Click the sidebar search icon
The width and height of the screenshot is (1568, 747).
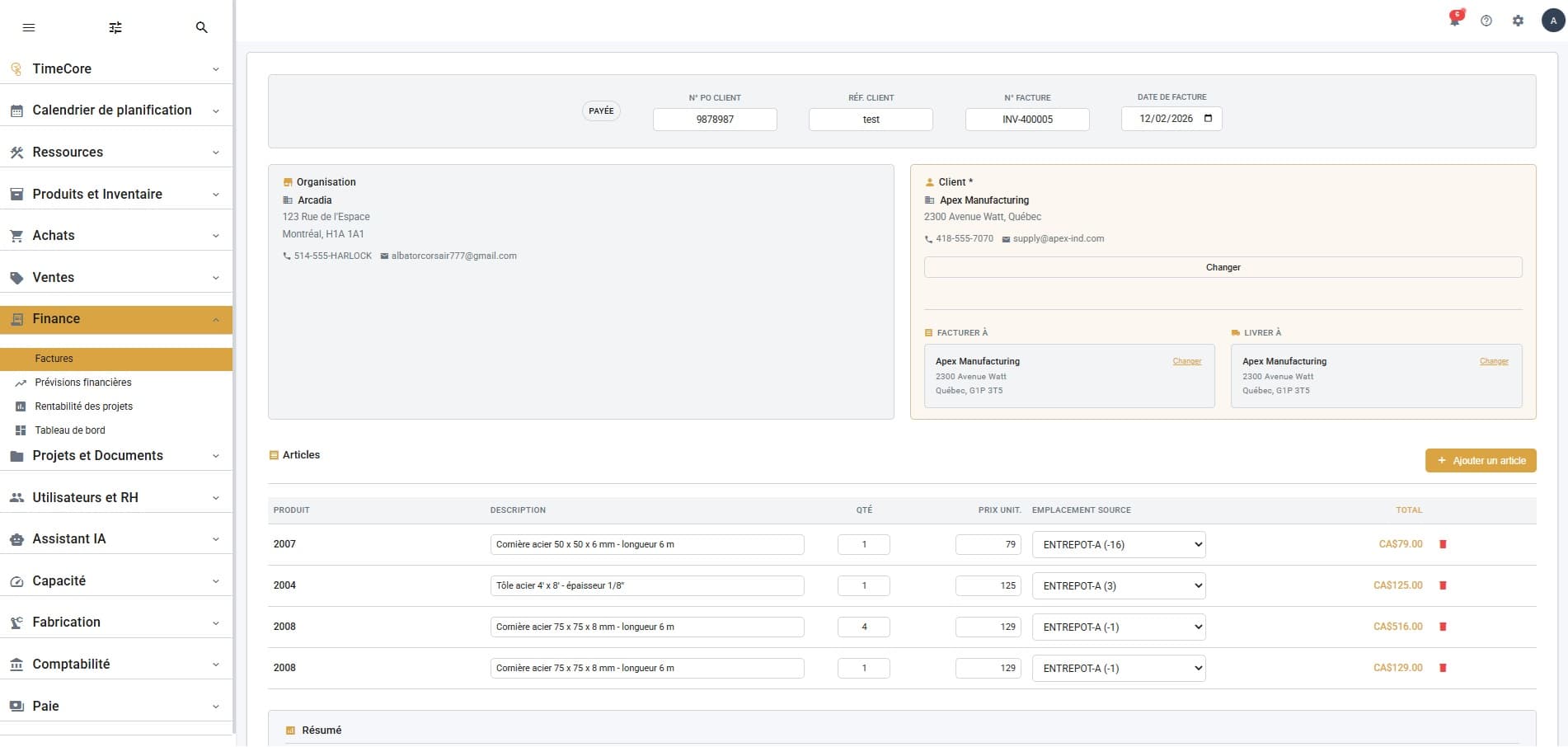click(x=201, y=28)
